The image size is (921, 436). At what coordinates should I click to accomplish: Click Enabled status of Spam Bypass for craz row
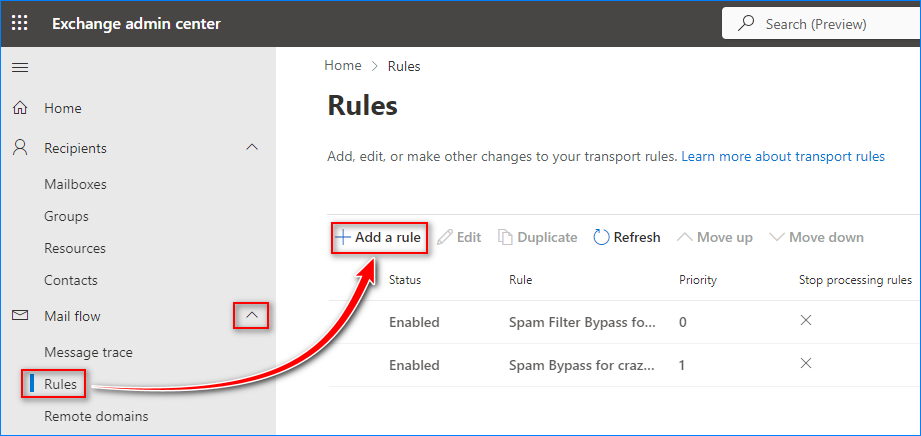(x=414, y=365)
